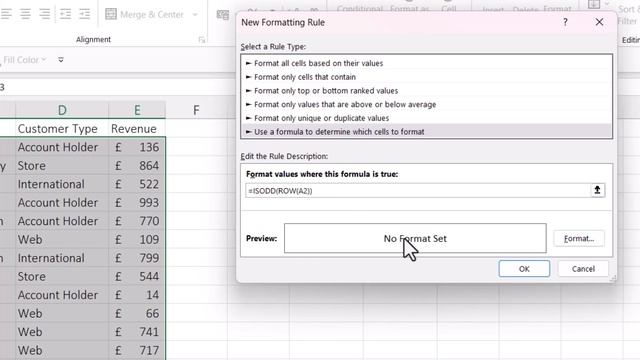Viewport: 640px width, 360px height.
Task: Click the 'Web' cell beside 109
Action: click(62, 240)
